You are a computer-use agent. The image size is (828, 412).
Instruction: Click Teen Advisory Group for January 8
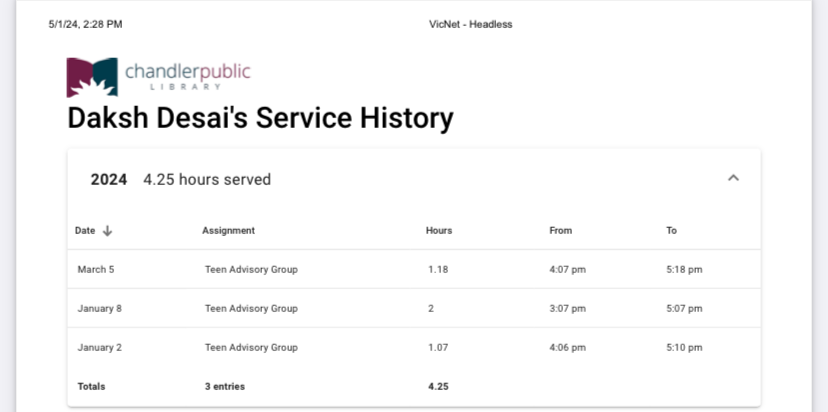[251, 309]
